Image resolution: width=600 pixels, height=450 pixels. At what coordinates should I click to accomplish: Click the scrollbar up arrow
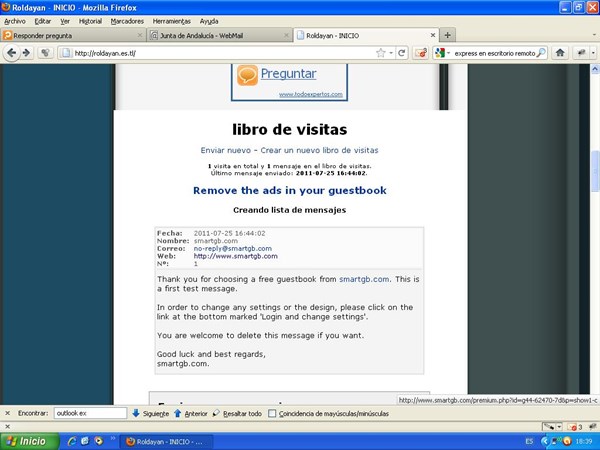coord(595,69)
